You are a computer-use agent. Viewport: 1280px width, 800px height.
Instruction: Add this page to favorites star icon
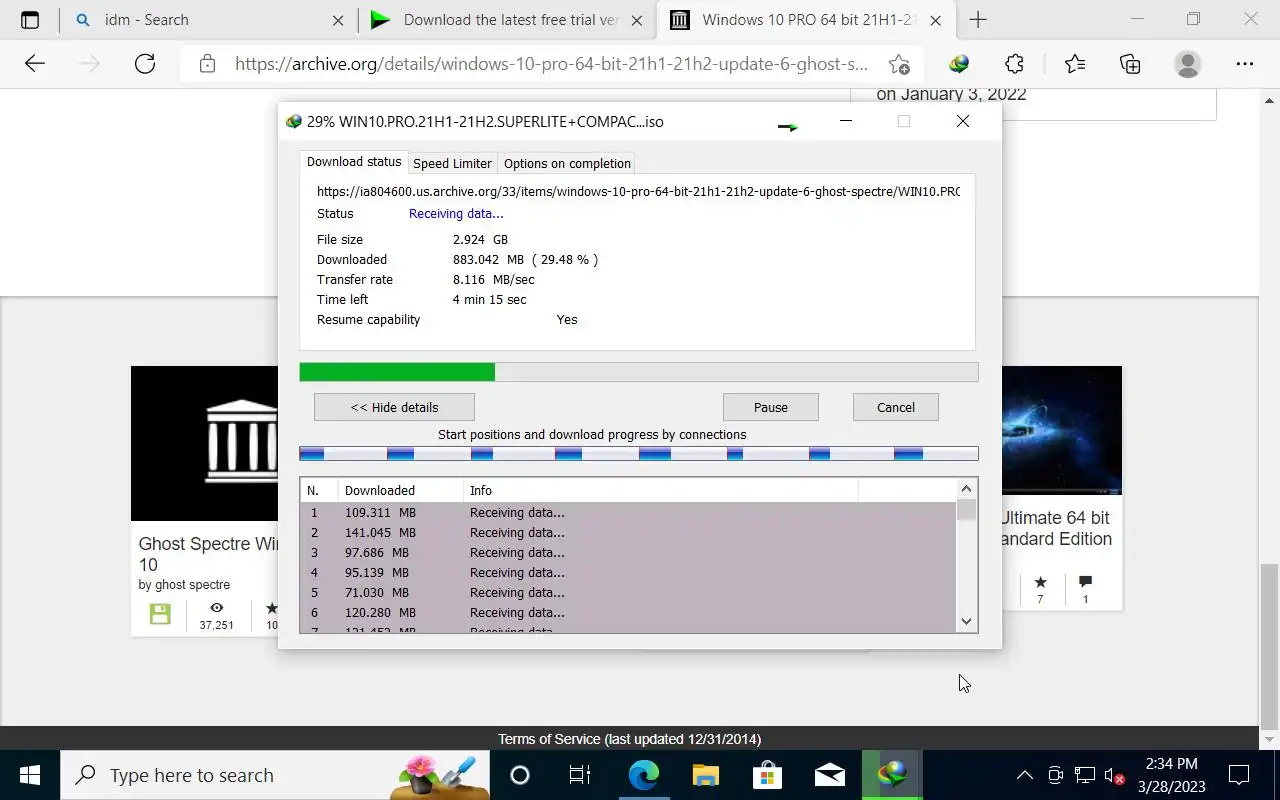[x=899, y=64]
